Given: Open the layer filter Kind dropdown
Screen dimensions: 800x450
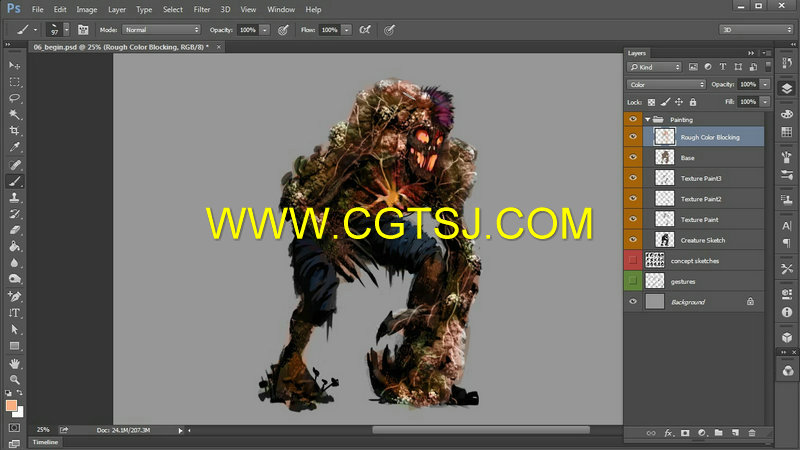Looking at the screenshot, I should click(654, 67).
